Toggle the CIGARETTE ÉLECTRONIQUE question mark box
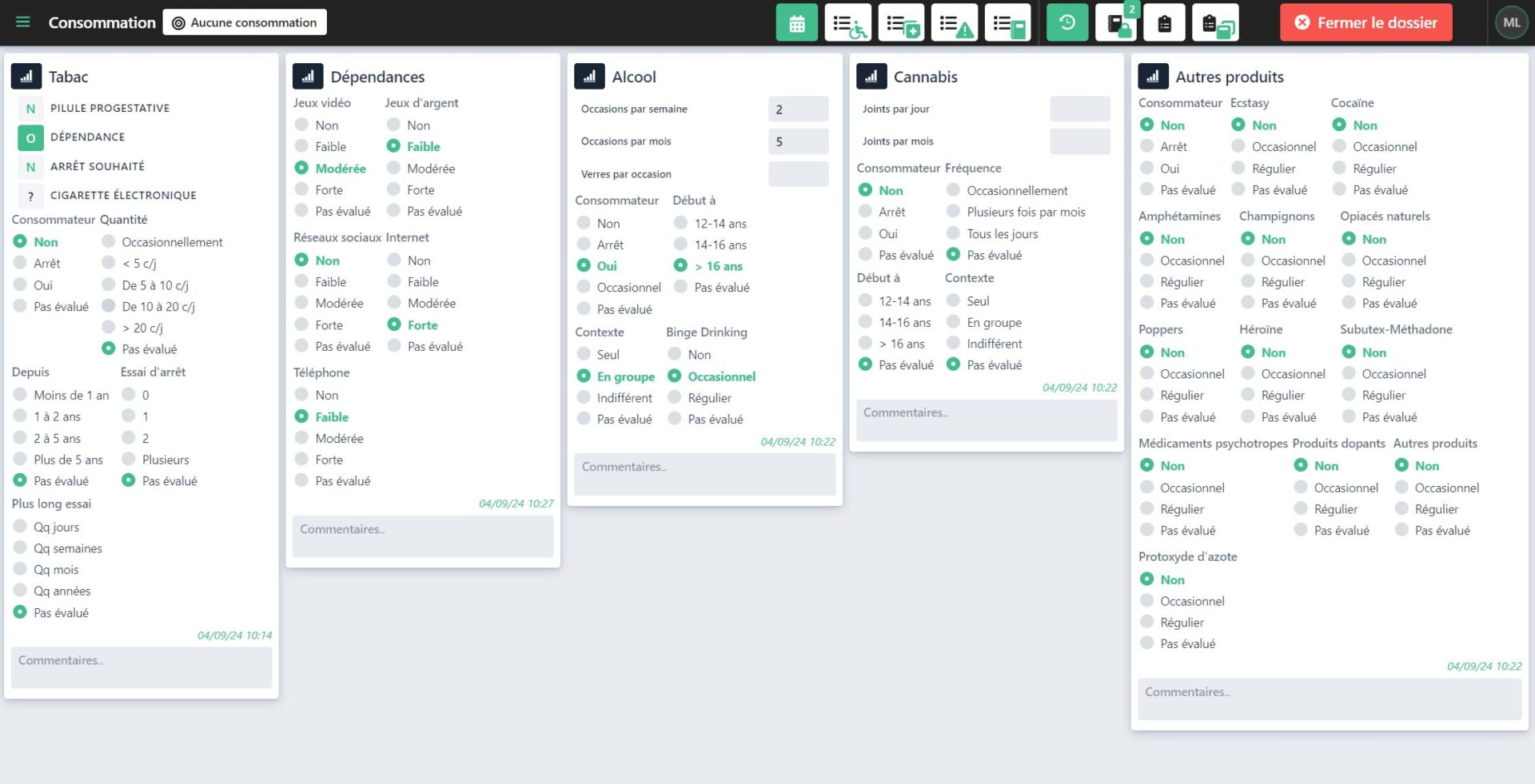This screenshot has width=1535, height=784. point(30,196)
